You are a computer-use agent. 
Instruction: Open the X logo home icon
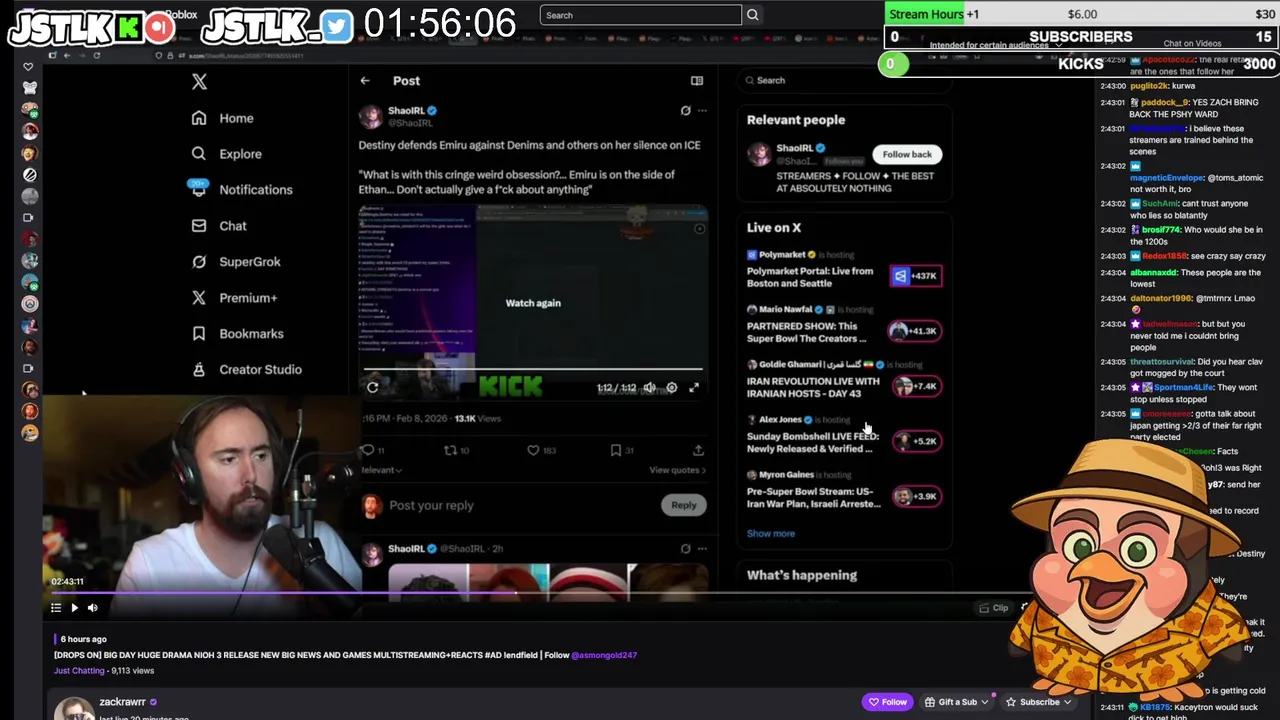[199, 82]
